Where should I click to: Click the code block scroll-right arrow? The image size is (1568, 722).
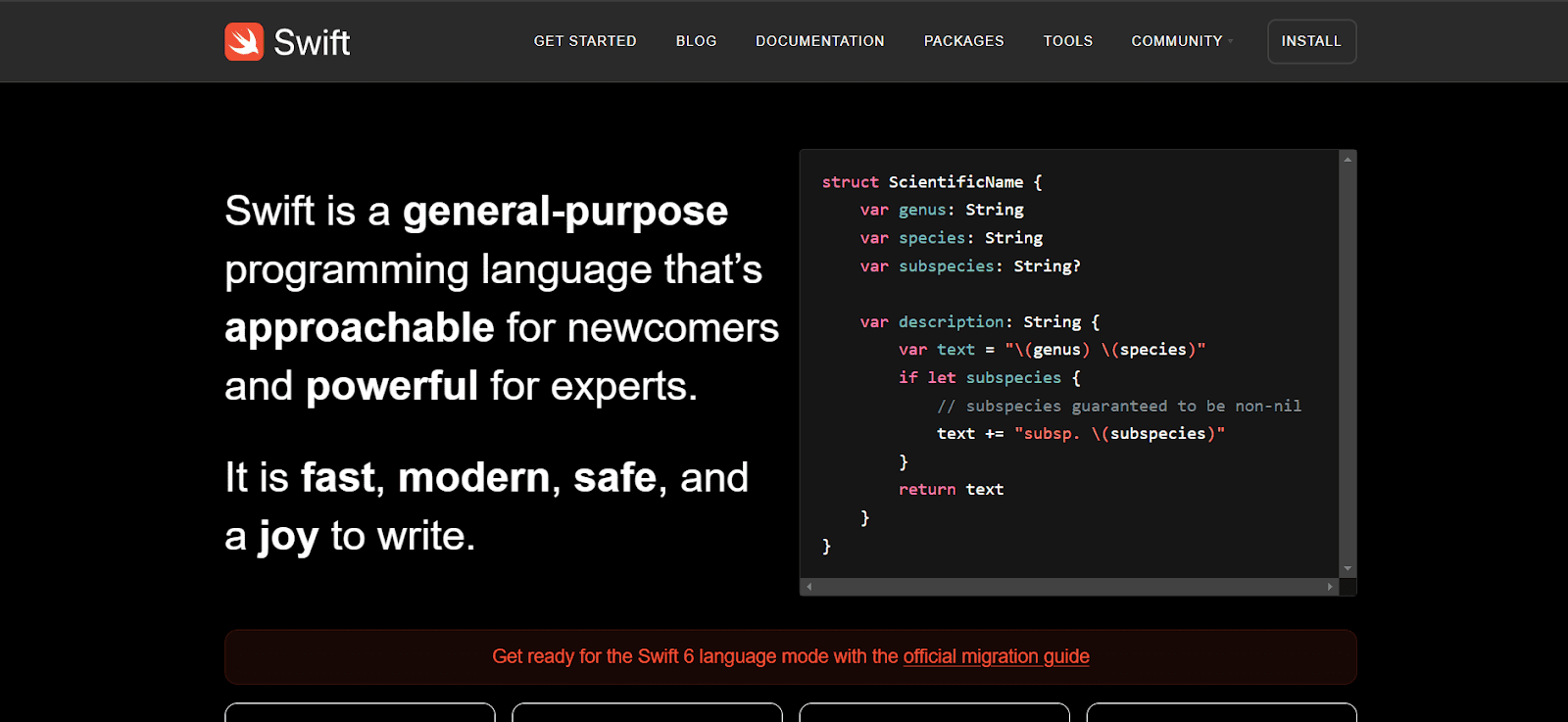[1330, 587]
